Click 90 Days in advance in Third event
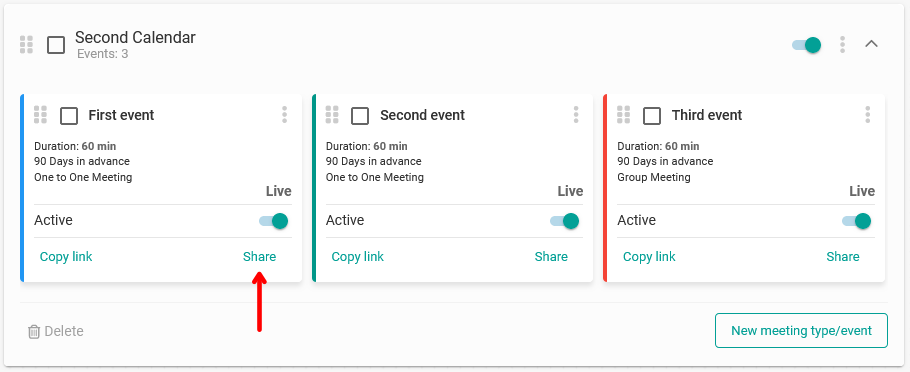The height and width of the screenshot is (372, 910). [x=665, y=161]
